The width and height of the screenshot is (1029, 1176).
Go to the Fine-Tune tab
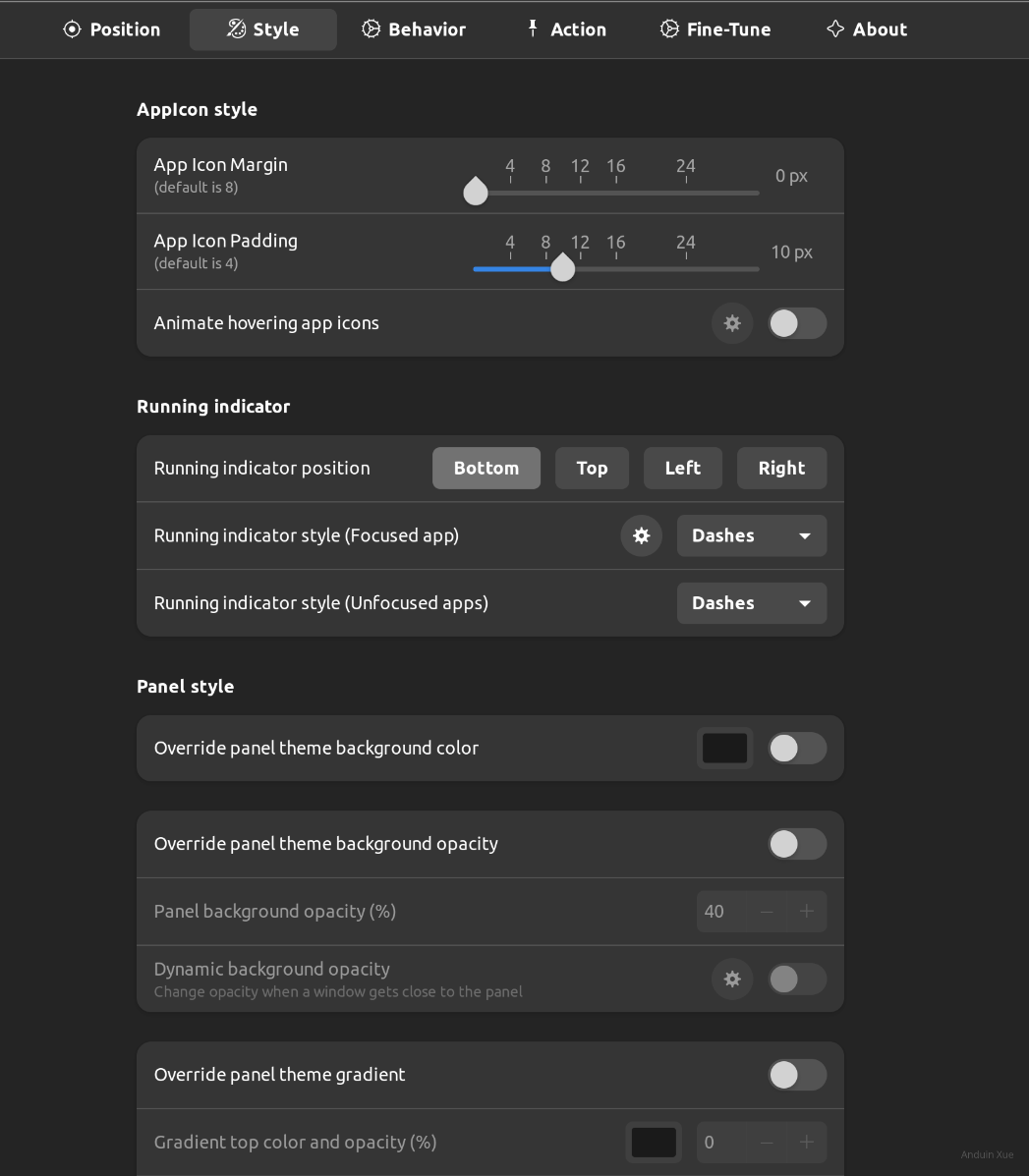(x=715, y=29)
